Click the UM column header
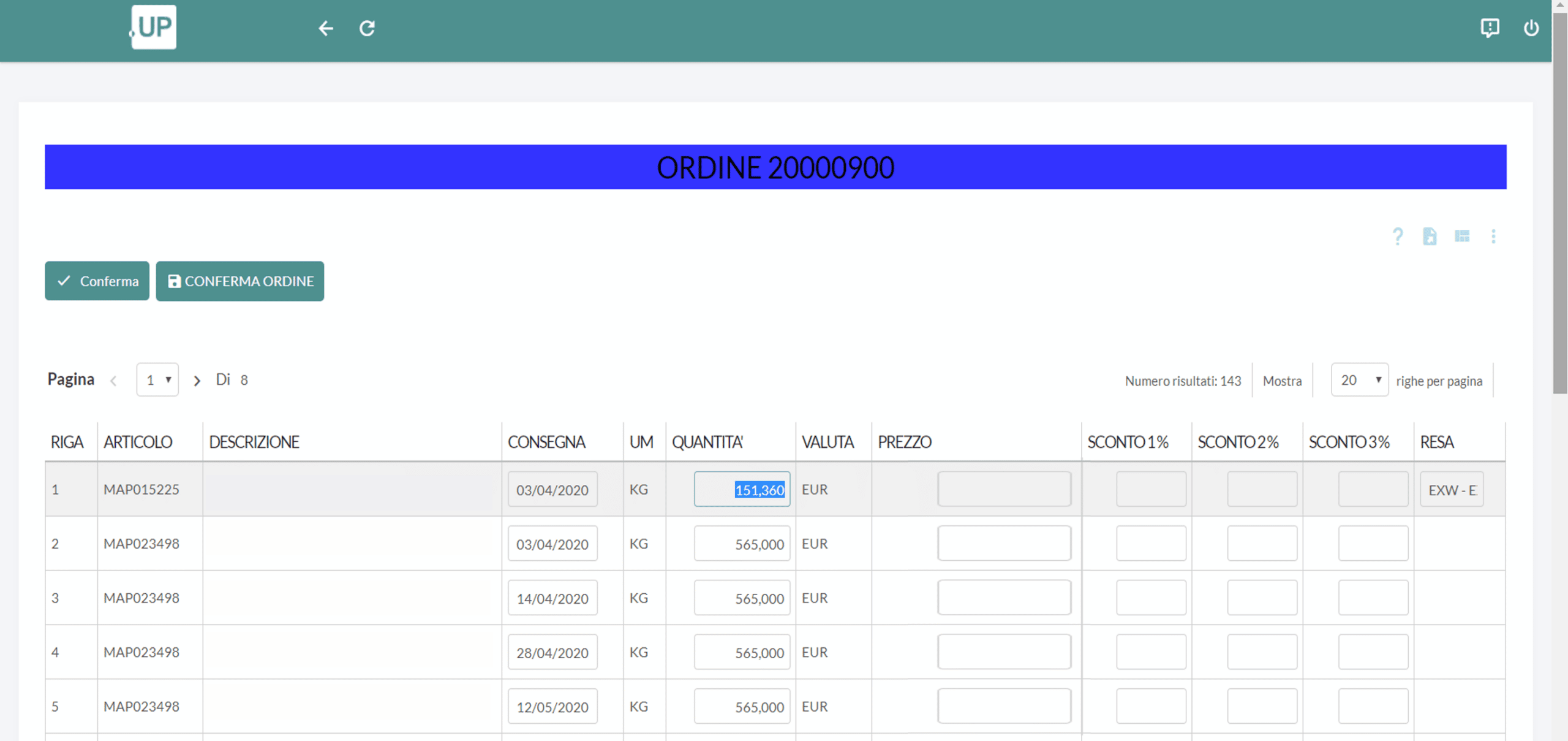The width and height of the screenshot is (1568, 741). coord(641,442)
